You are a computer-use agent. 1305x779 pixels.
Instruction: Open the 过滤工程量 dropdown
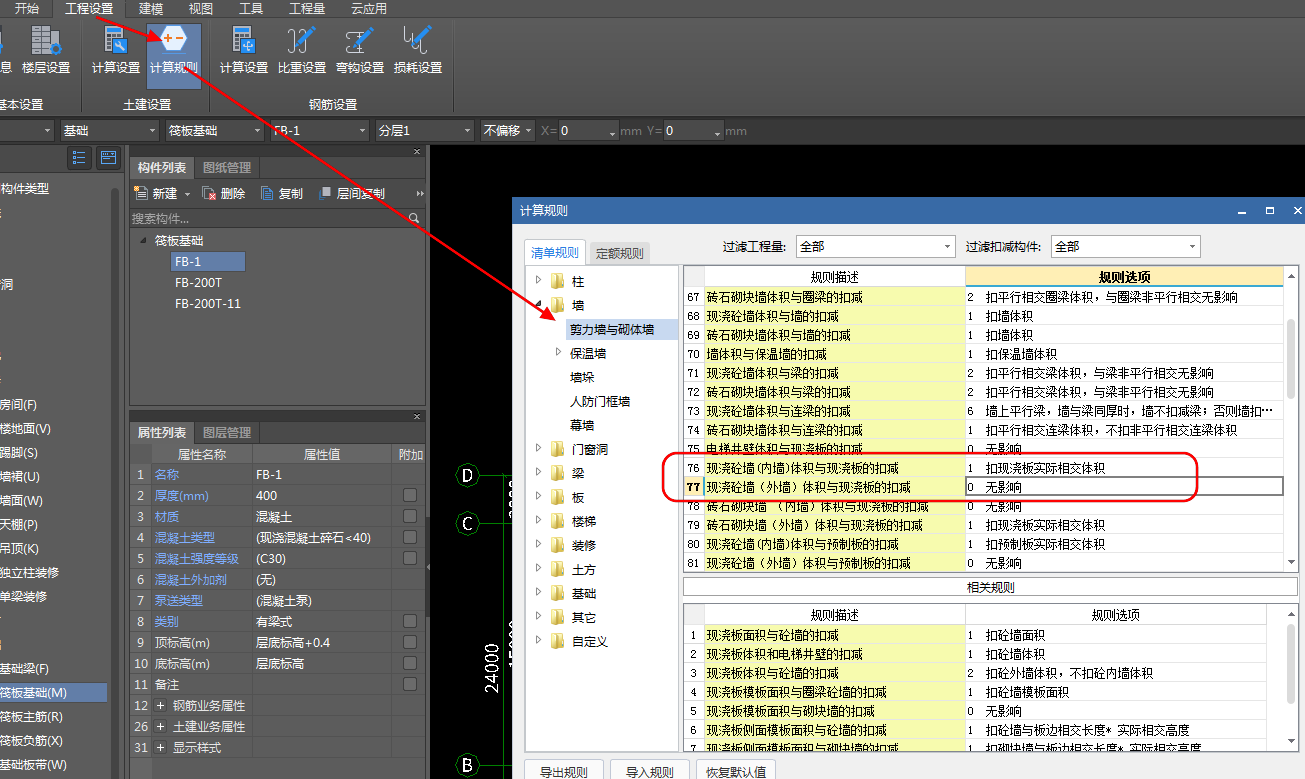point(874,246)
